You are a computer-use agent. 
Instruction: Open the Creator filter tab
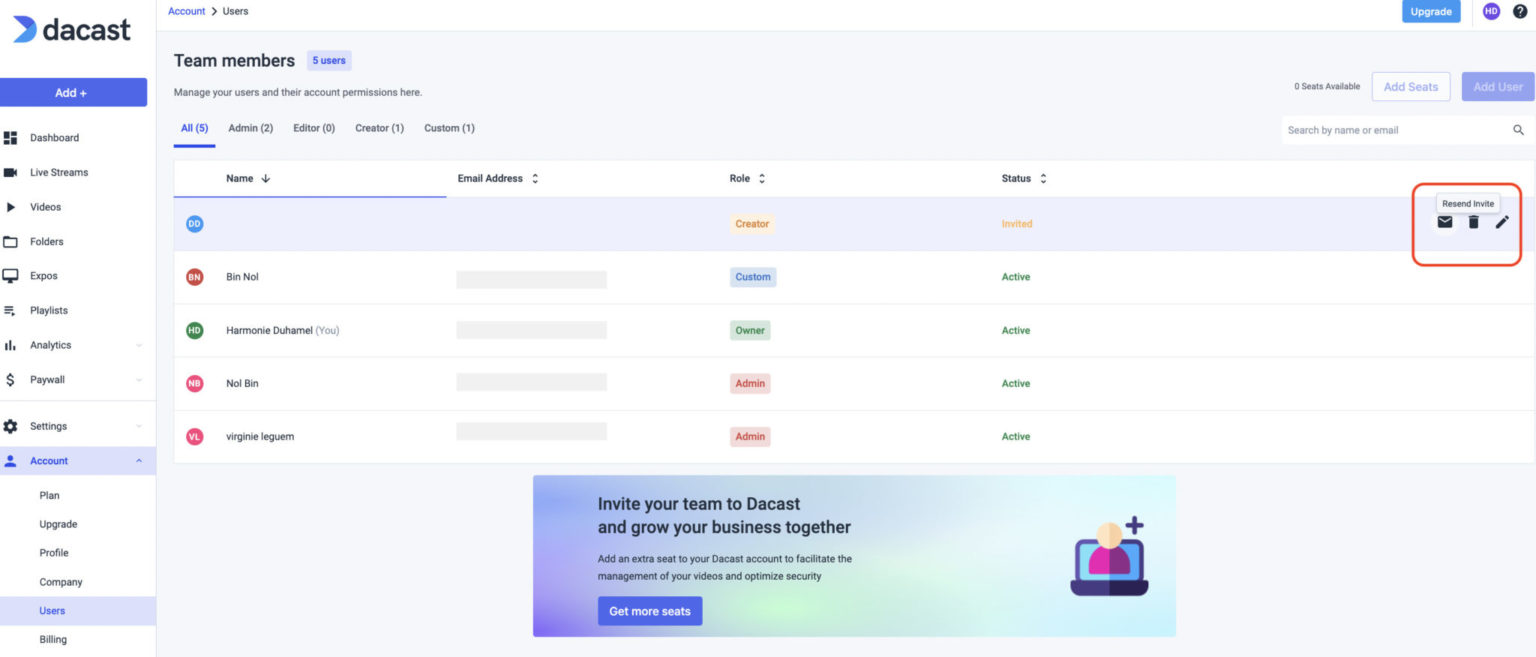tap(379, 128)
